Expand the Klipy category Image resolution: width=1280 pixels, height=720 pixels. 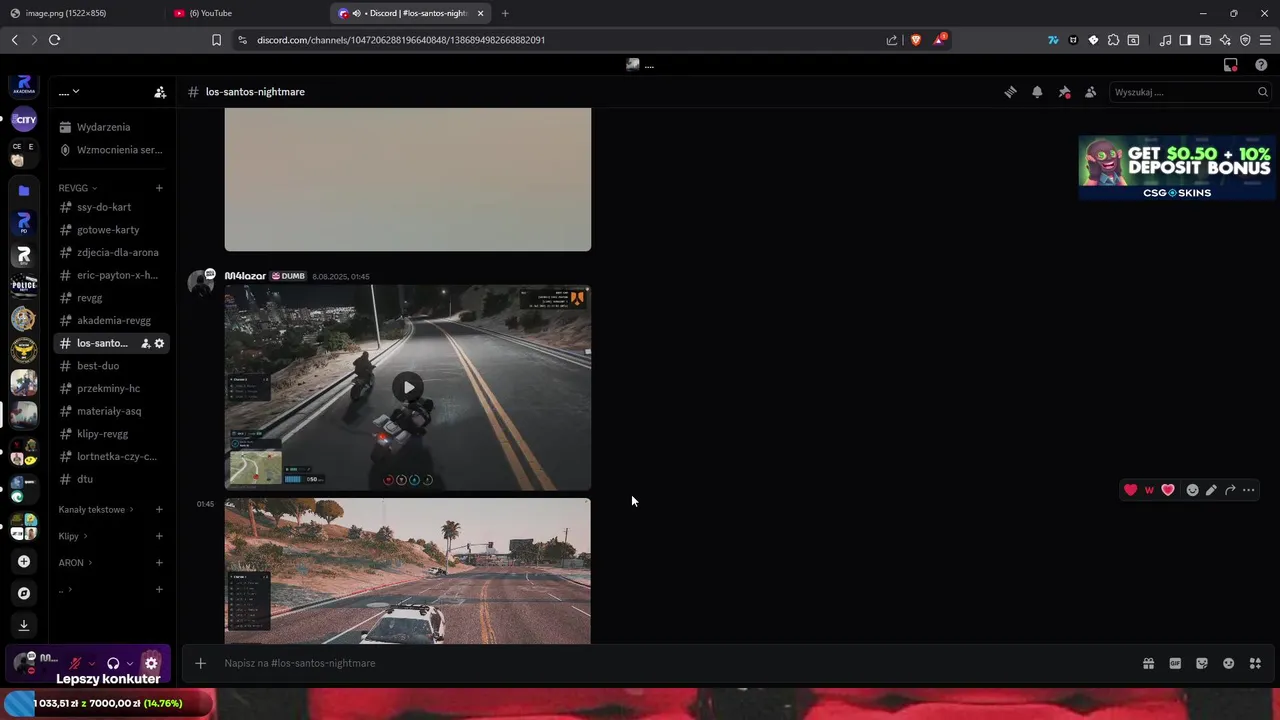tap(73, 536)
